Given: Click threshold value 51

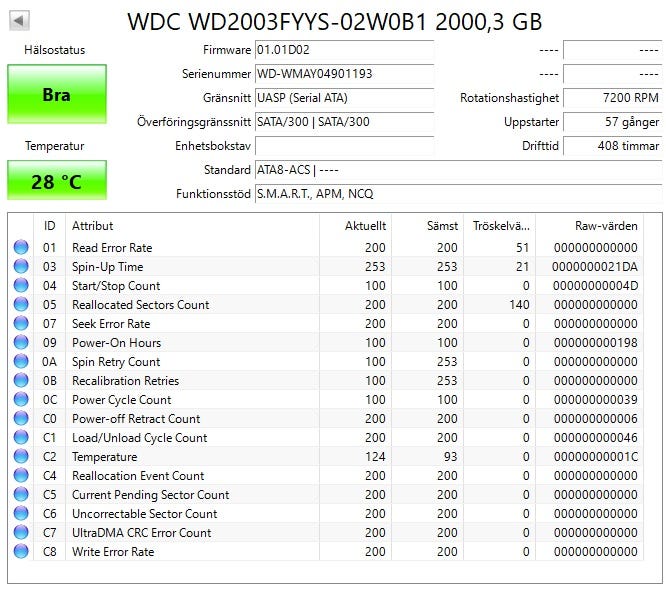Looking at the screenshot, I should (x=522, y=248).
